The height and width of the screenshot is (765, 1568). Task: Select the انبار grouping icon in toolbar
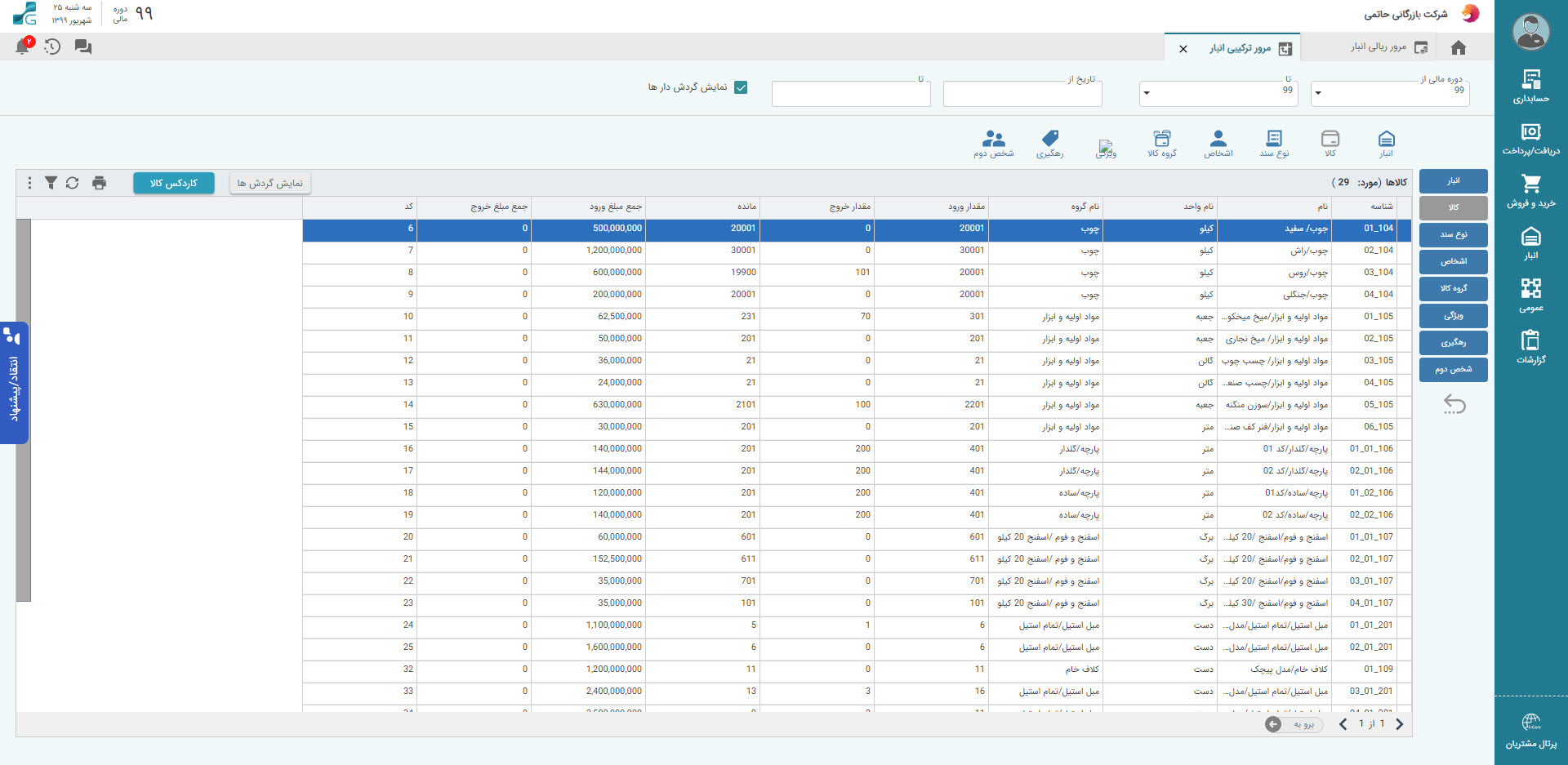pyautogui.click(x=1386, y=143)
